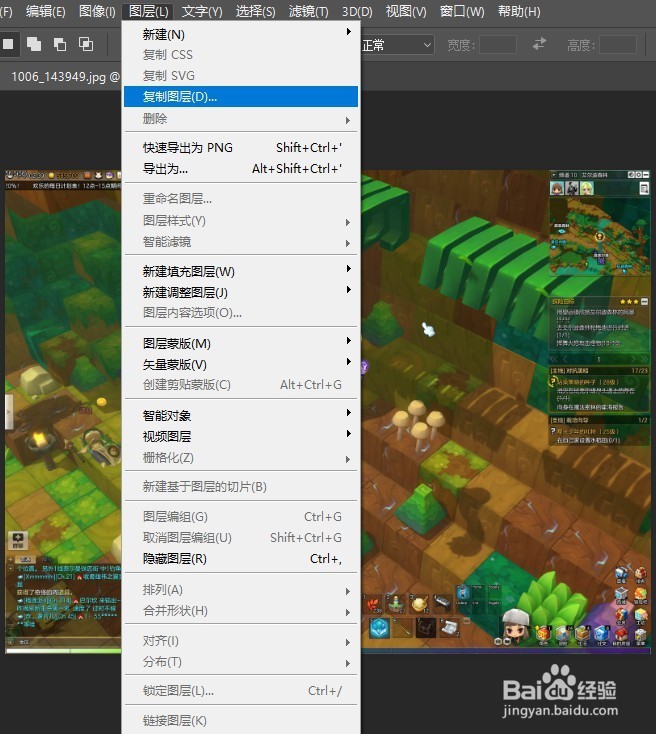
Task: Choose 复制 SVG menu entry
Action: point(241,75)
